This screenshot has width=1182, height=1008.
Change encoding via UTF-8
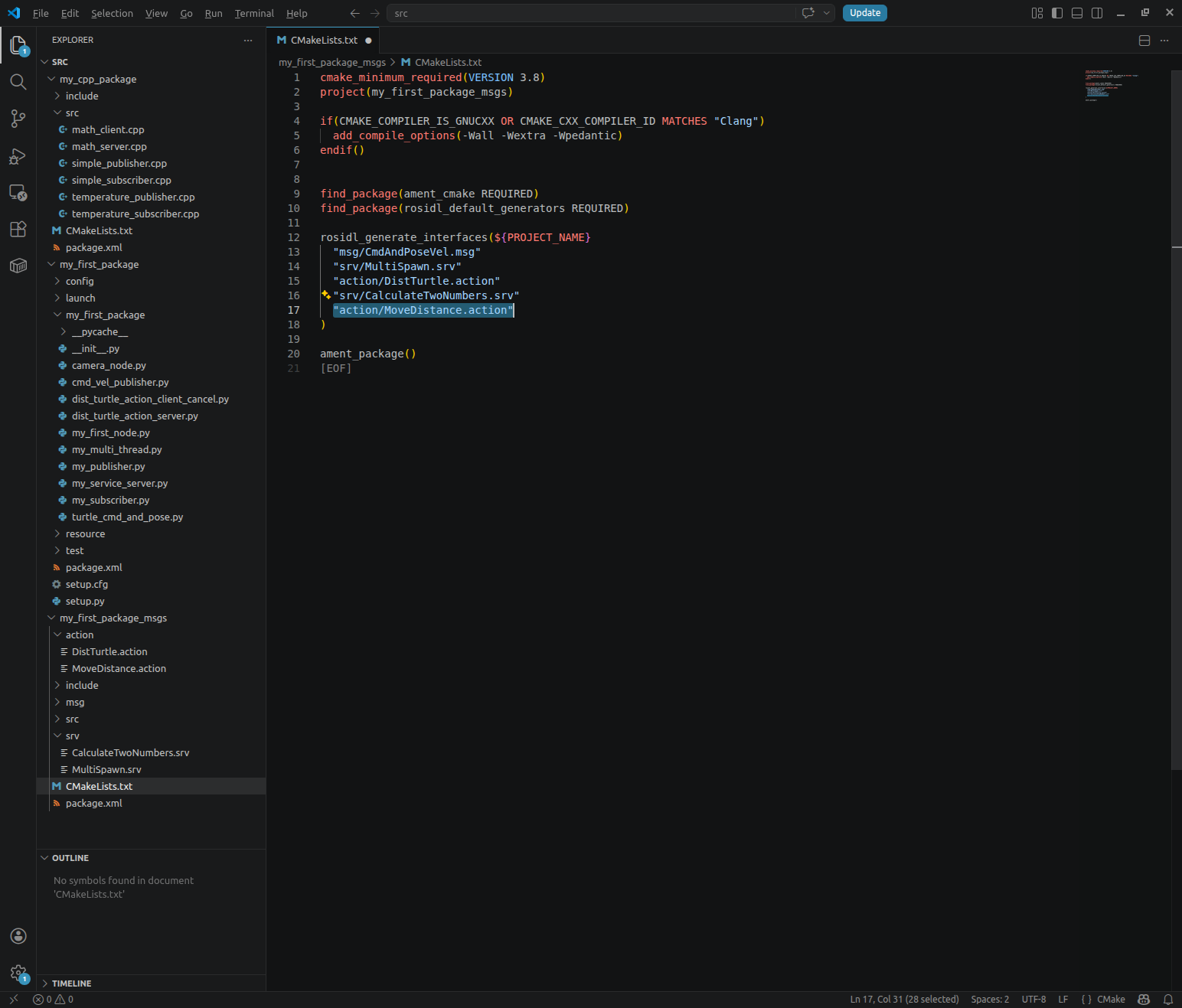pyautogui.click(x=1033, y=999)
